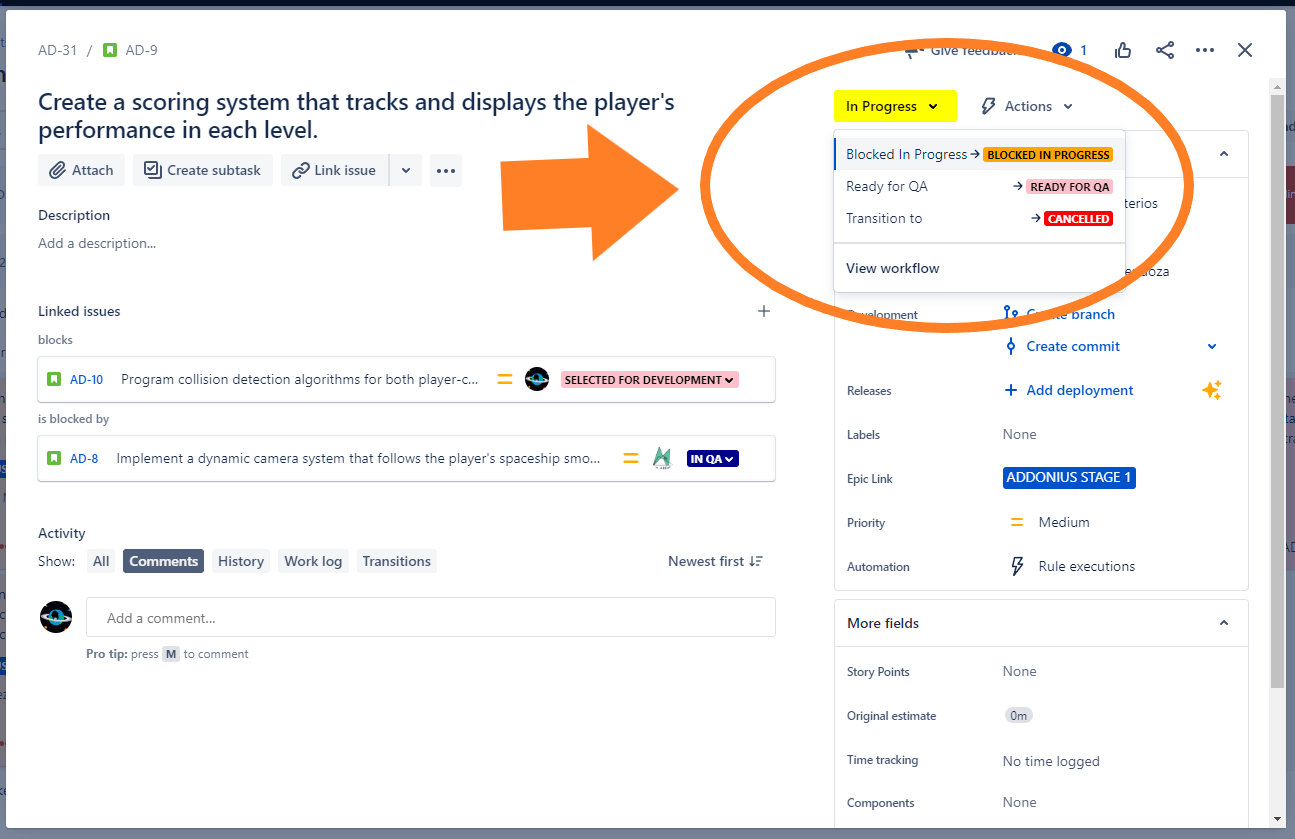Click the Rule executions lightning icon

tap(1017, 566)
